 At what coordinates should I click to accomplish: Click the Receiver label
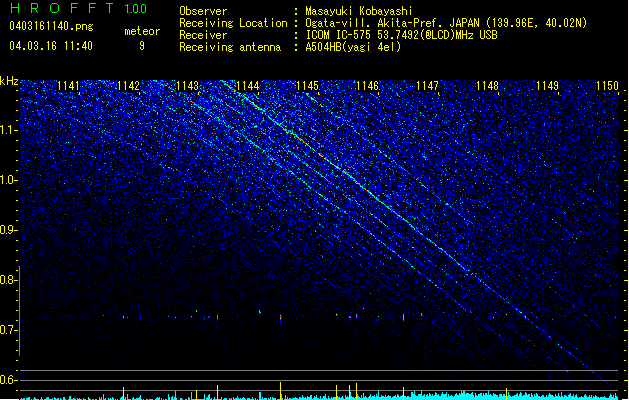click(203, 35)
